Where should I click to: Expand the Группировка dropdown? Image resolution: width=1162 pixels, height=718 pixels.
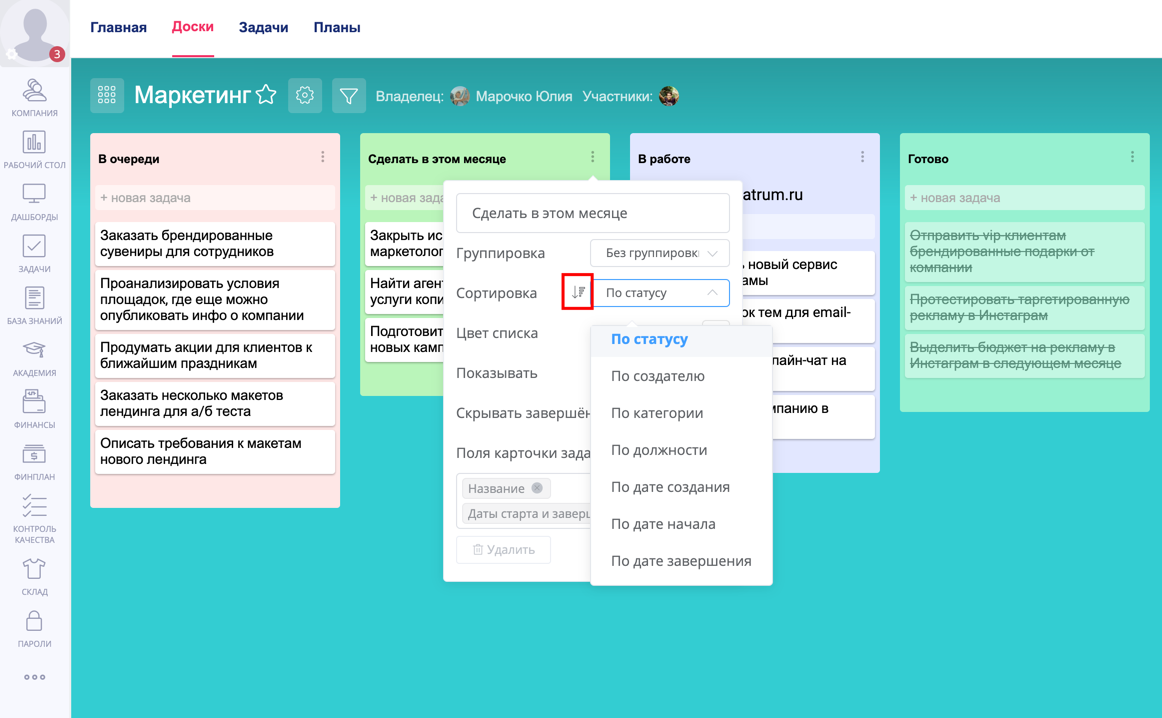(659, 253)
